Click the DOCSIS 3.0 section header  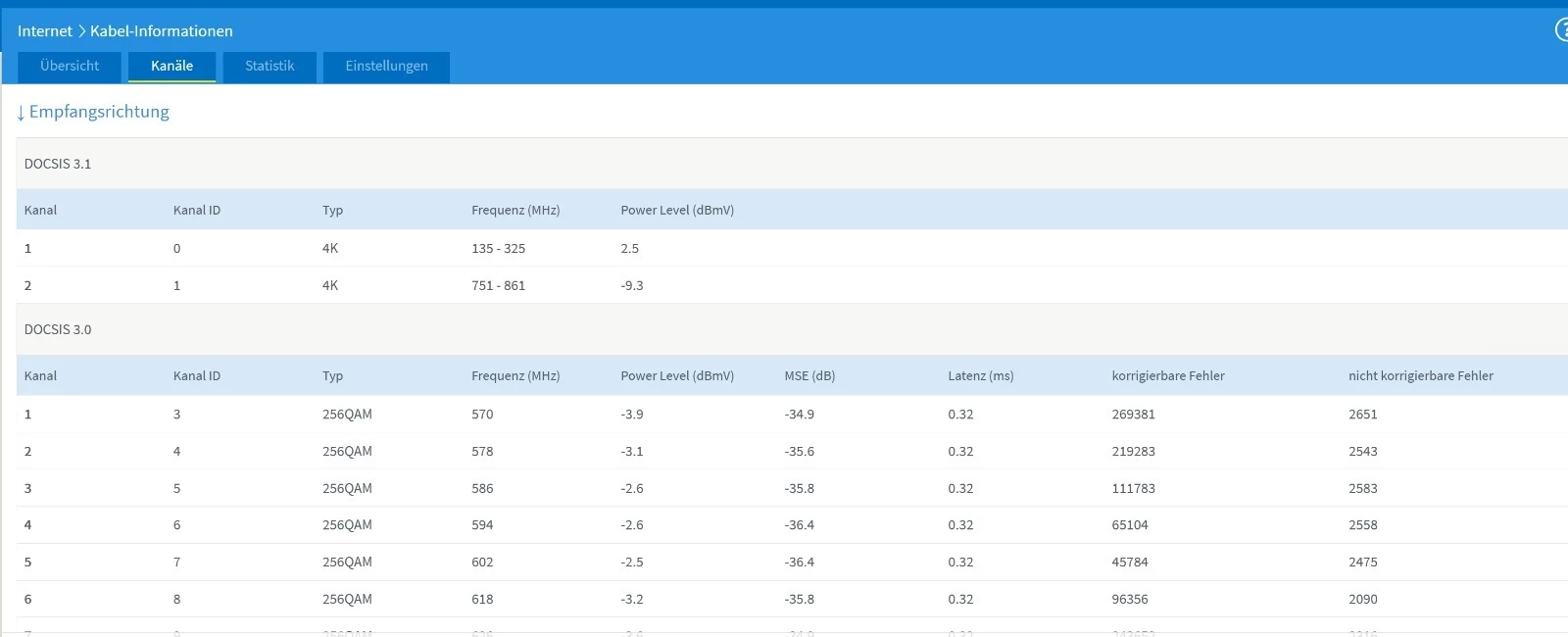(792, 329)
